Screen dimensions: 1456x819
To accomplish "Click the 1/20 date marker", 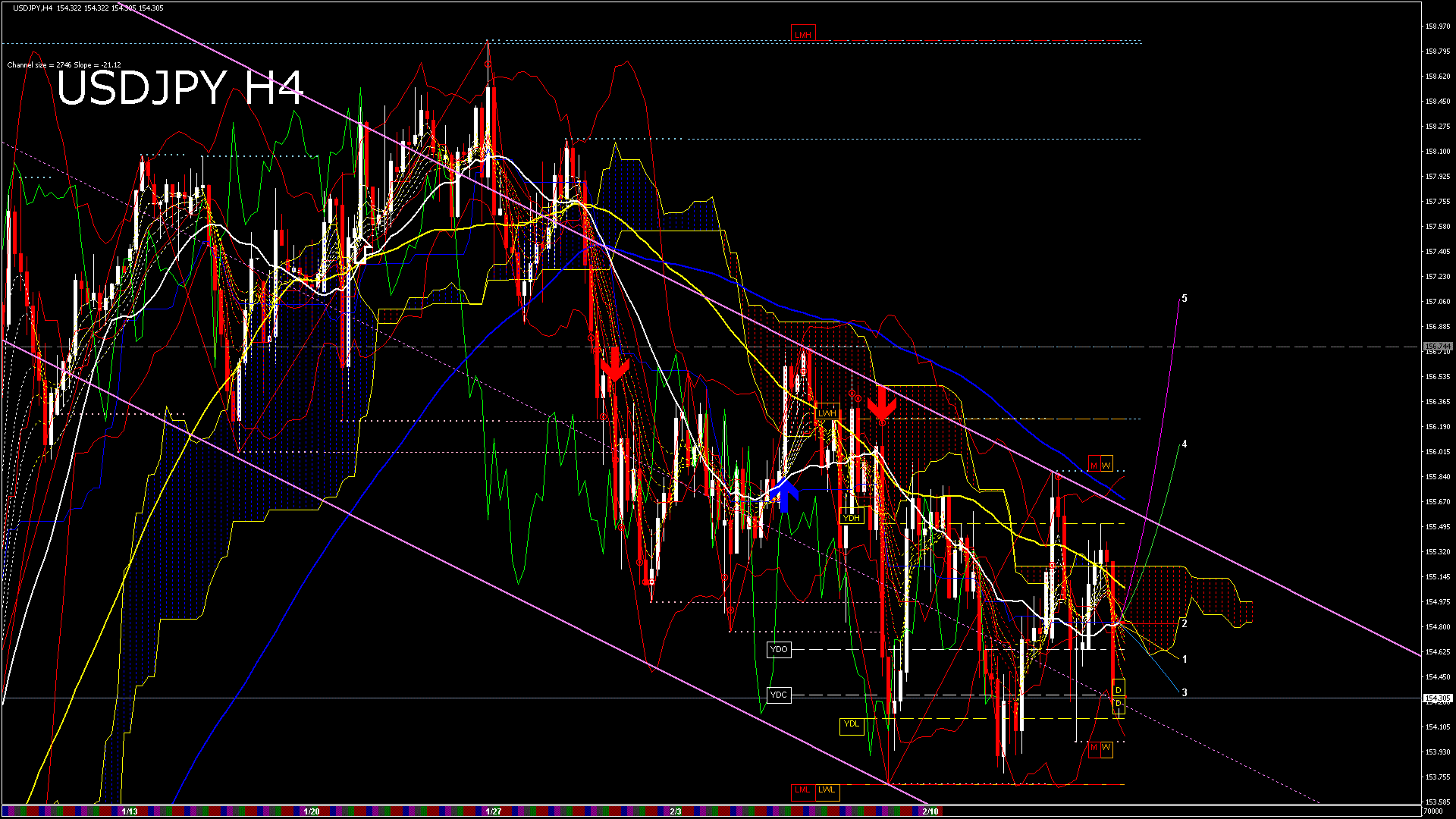I will (x=312, y=811).
